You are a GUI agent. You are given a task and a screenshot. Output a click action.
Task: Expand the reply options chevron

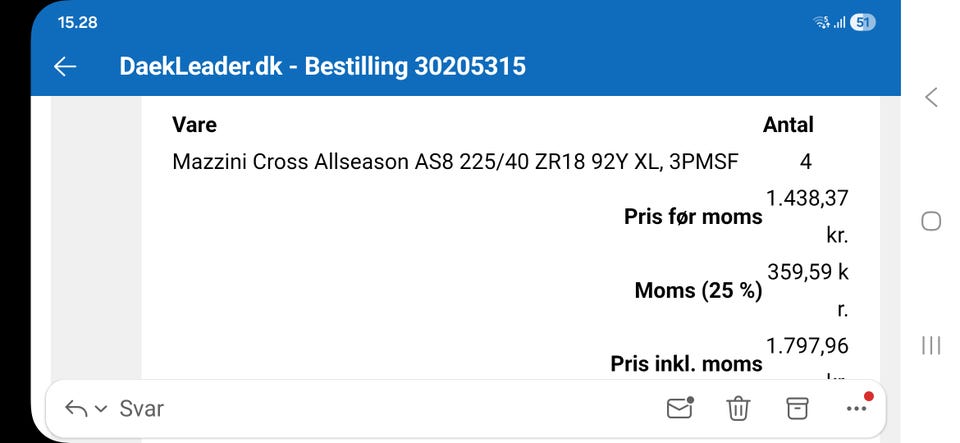[x=100, y=408]
